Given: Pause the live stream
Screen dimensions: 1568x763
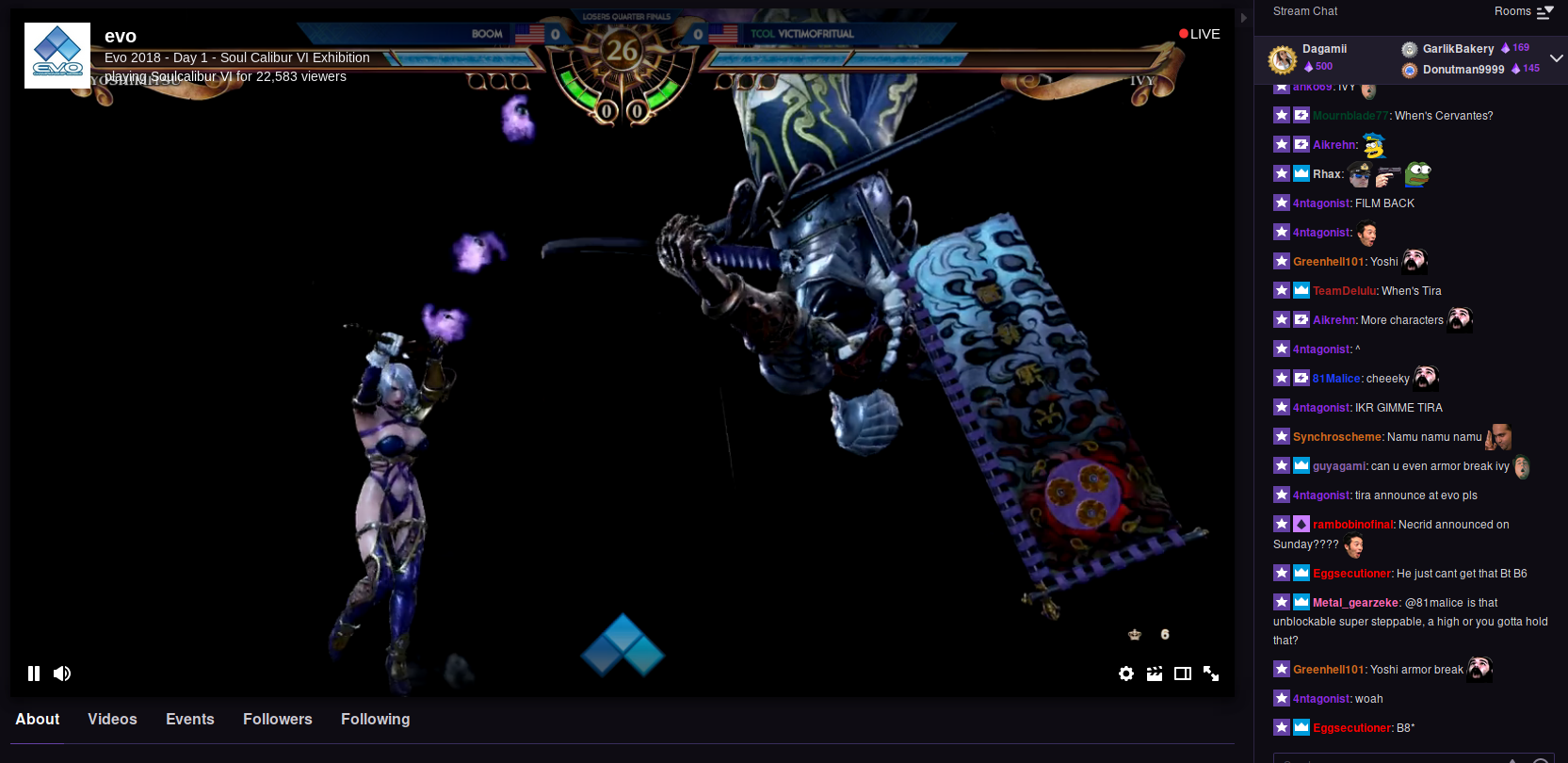Looking at the screenshot, I should [x=34, y=674].
